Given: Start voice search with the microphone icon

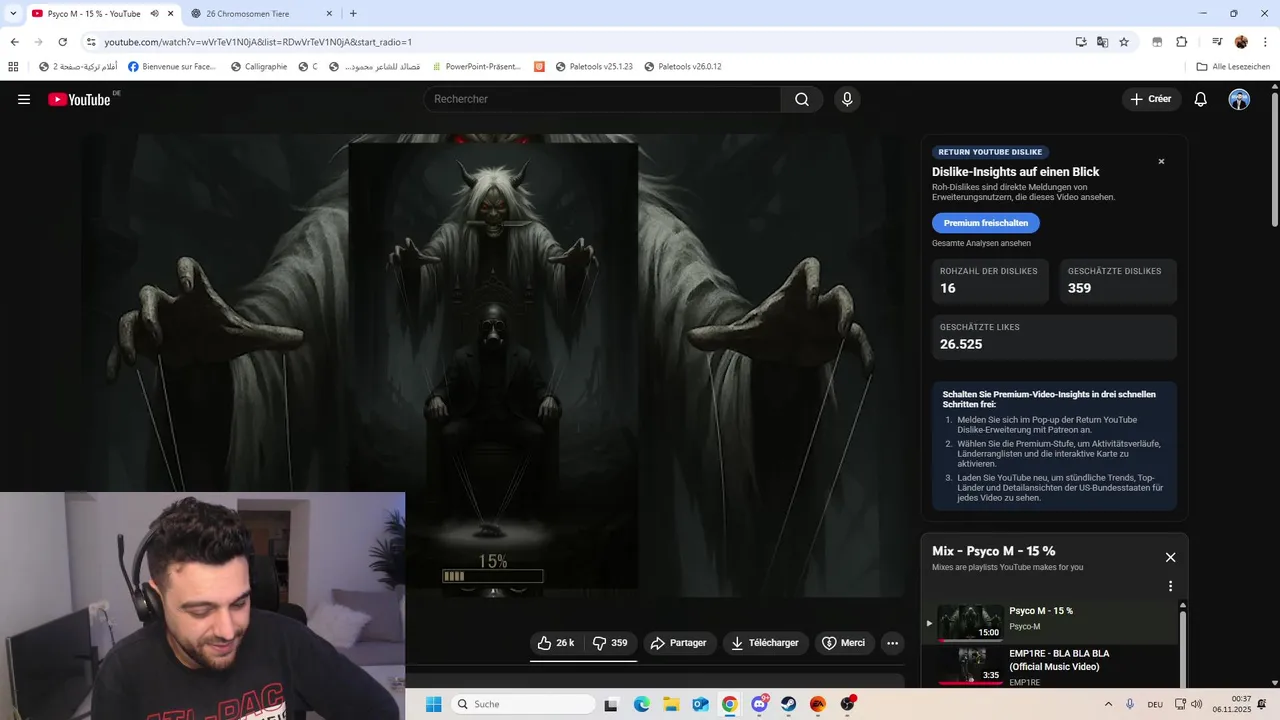Looking at the screenshot, I should coord(847,99).
